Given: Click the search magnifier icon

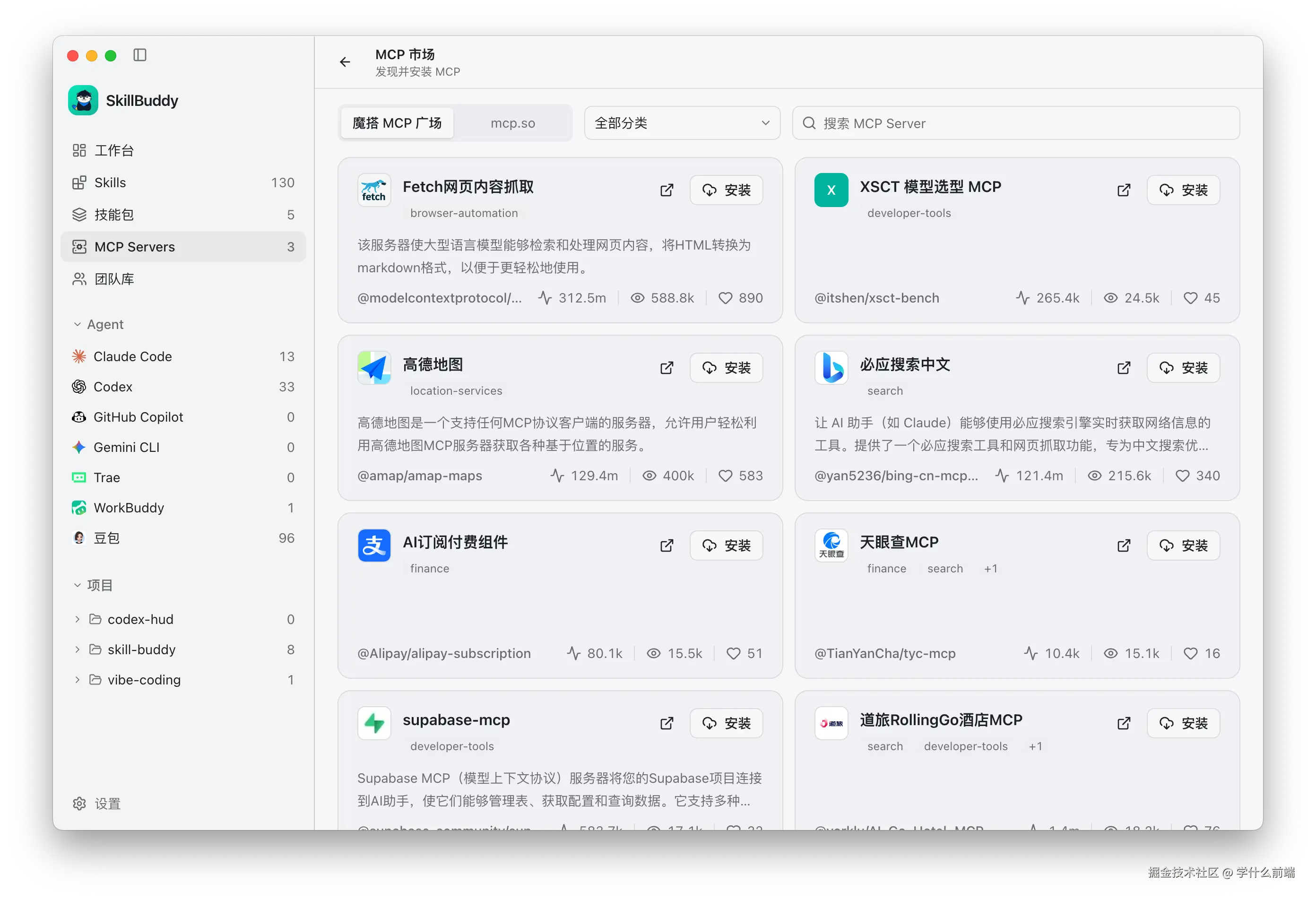Looking at the screenshot, I should (809, 123).
